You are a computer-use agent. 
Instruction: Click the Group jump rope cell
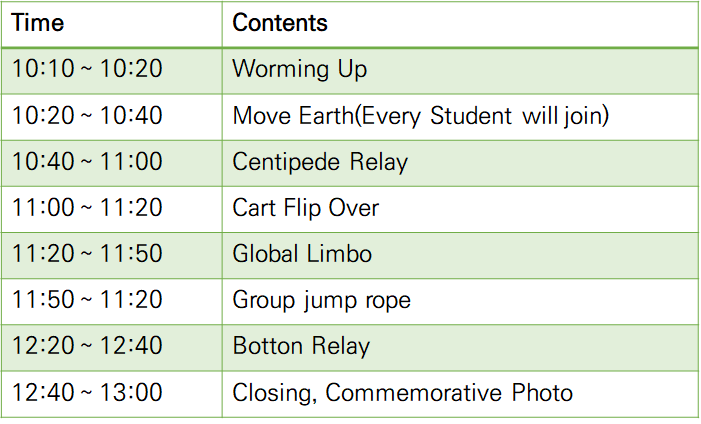point(321,300)
